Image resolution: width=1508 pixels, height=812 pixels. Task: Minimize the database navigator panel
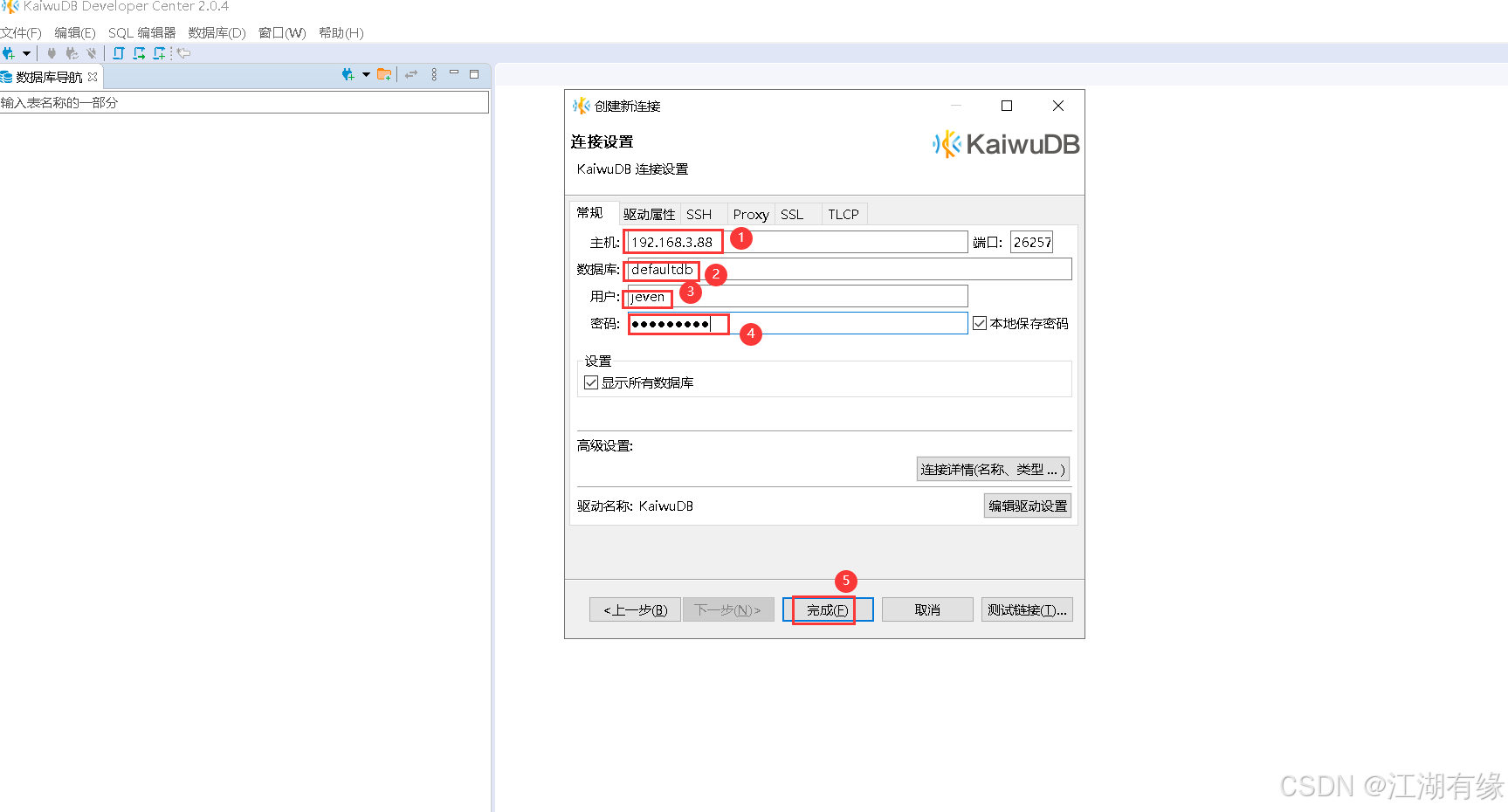pyautogui.click(x=454, y=73)
